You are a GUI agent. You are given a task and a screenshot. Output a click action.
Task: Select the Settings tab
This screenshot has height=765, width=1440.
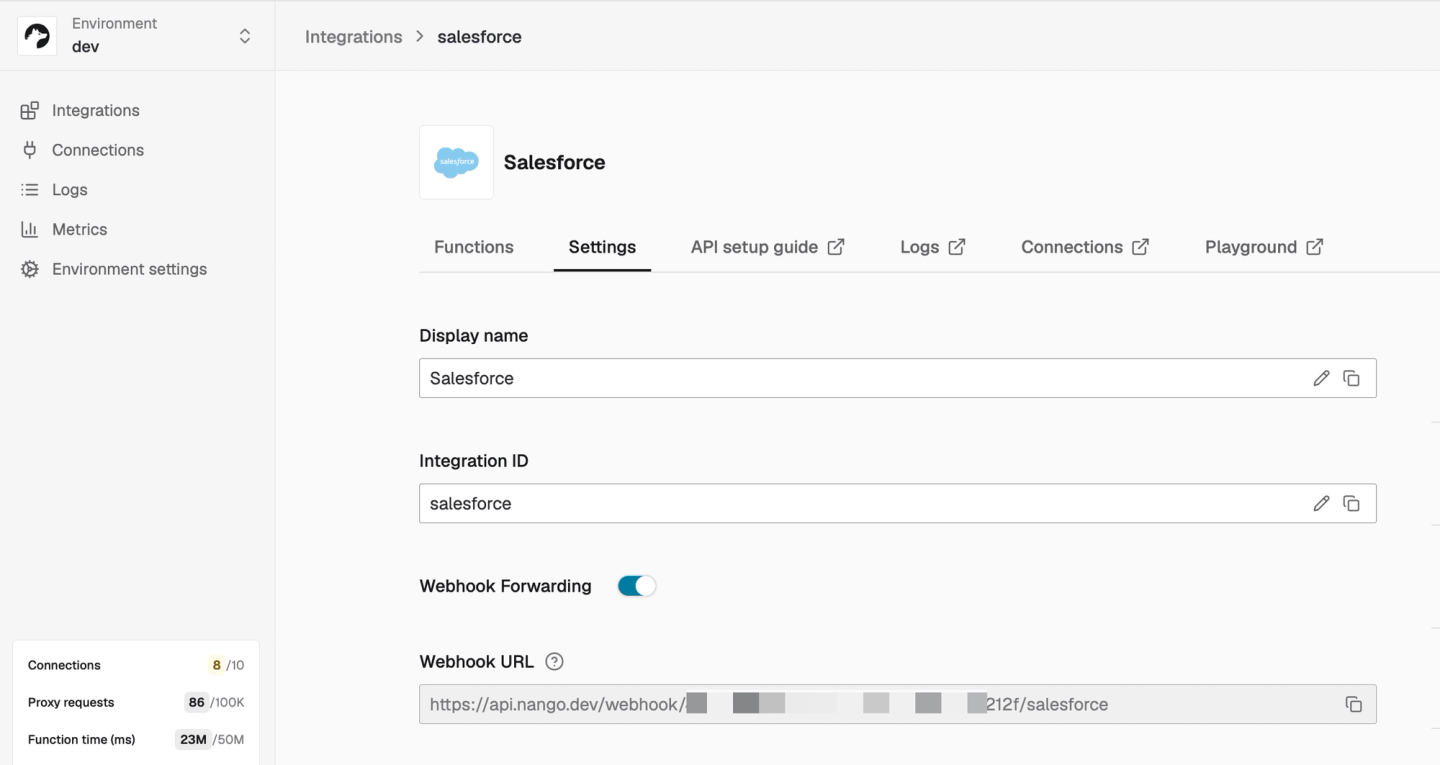(x=602, y=247)
